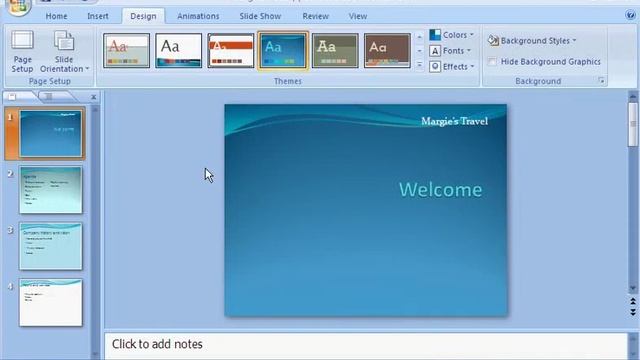Go to previous slide double-arrow button
This screenshot has height=360, width=640.
(633, 302)
